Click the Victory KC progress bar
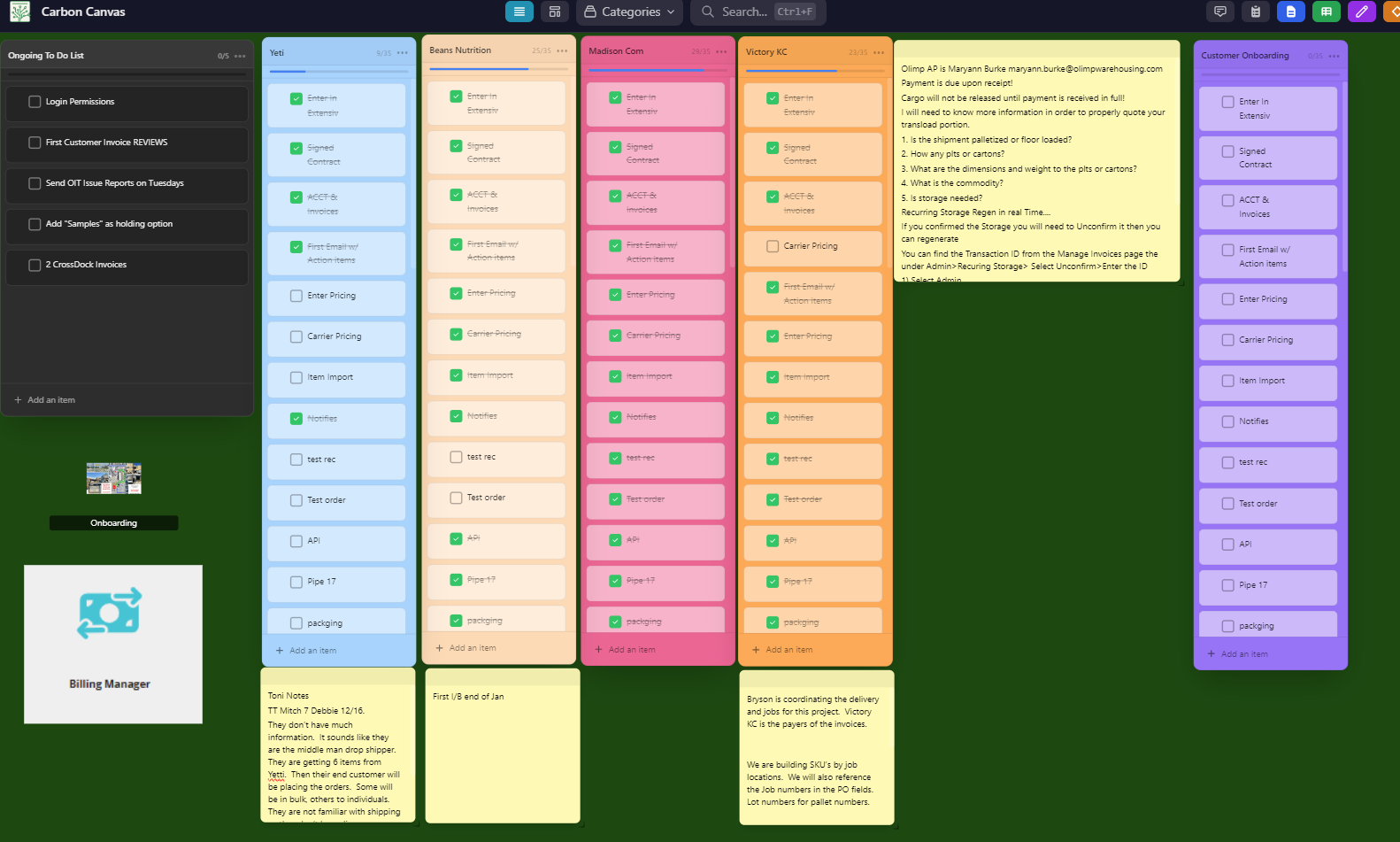Image resolution: width=1400 pixels, height=842 pixels. [x=815, y=71]
